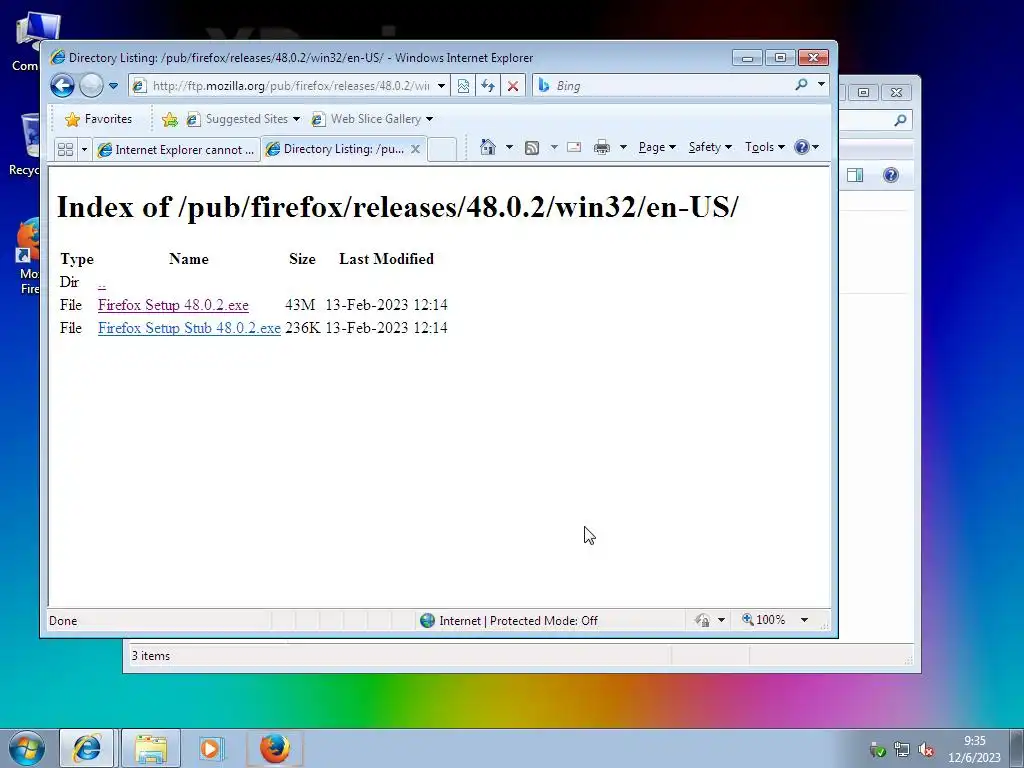Open a new blank tab
Viewport: 1024px width, 768px height.
[442, 150]
